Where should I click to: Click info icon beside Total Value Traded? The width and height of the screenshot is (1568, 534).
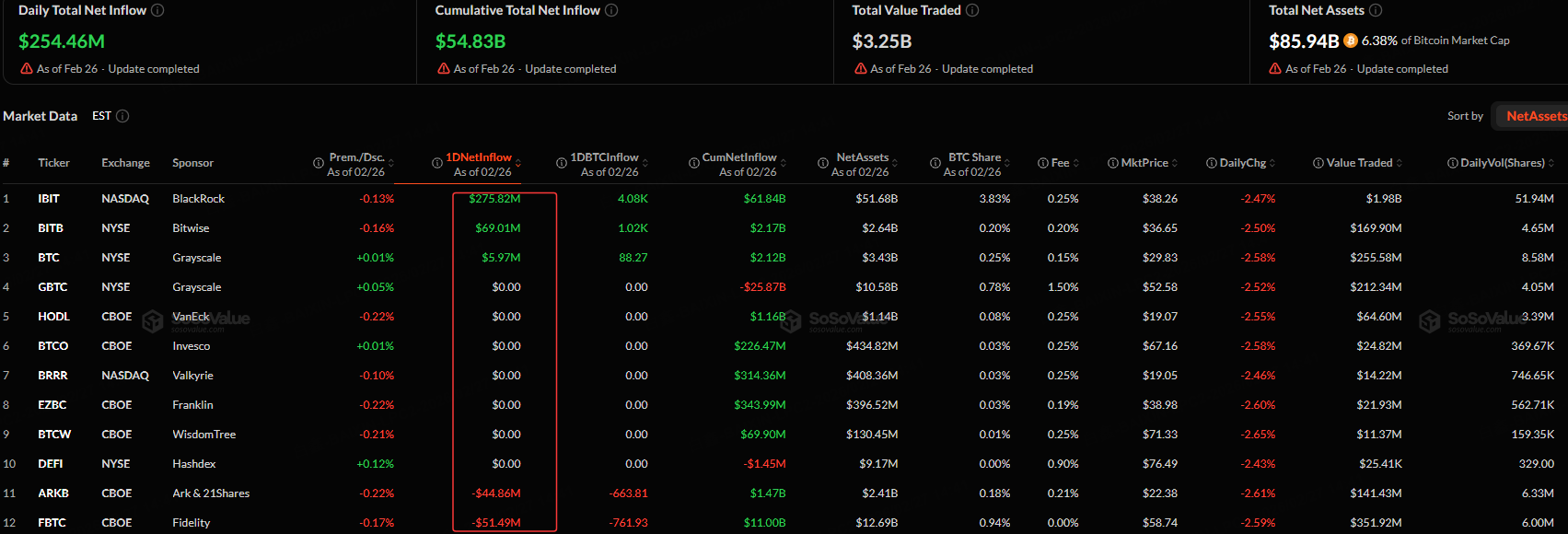tap(972, 10)
